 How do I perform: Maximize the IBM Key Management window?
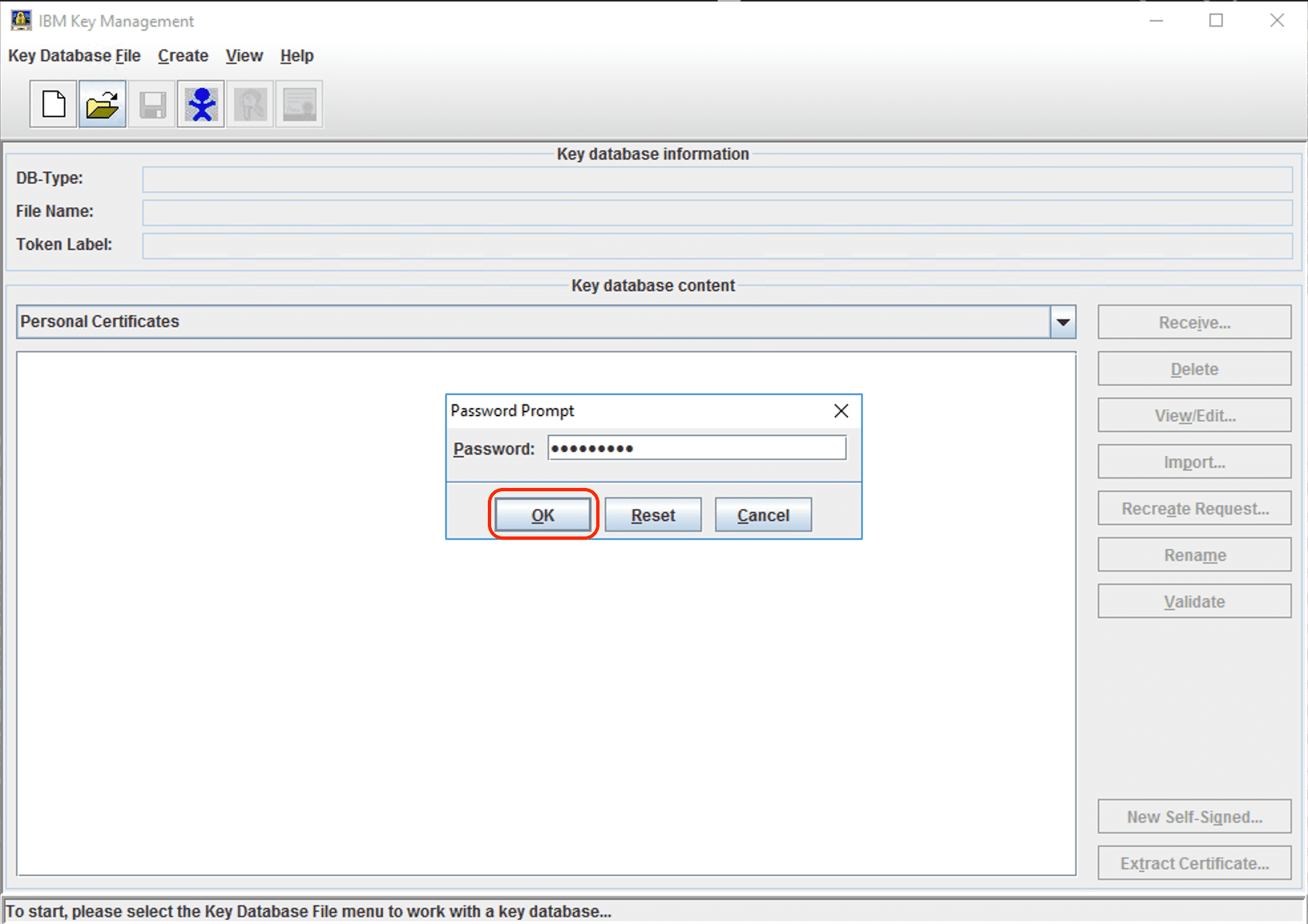point(1216,21)
